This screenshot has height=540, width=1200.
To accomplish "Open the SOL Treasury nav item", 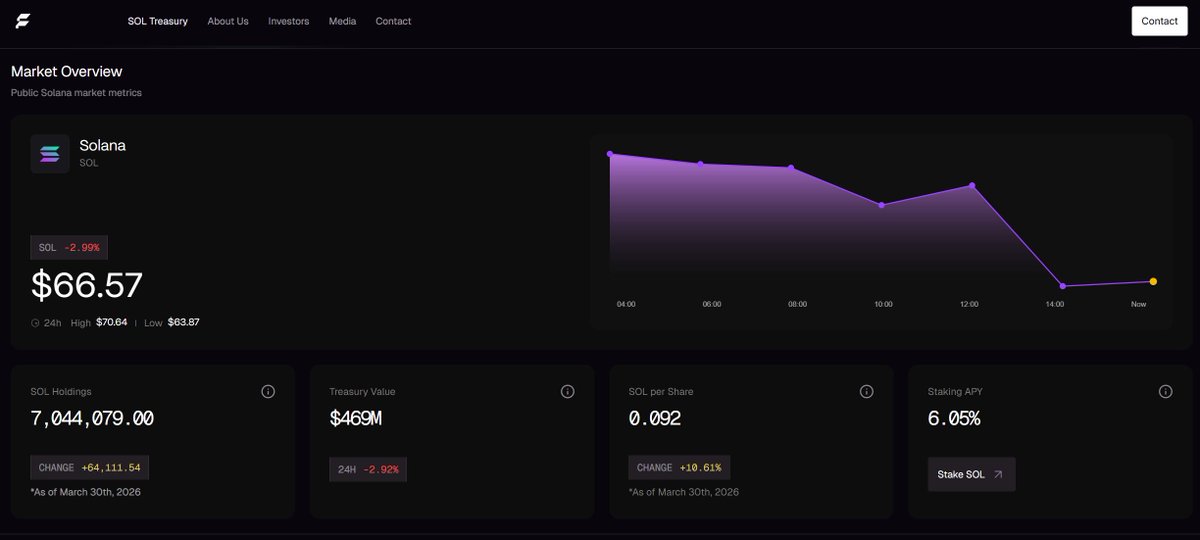I will (158, 21).
